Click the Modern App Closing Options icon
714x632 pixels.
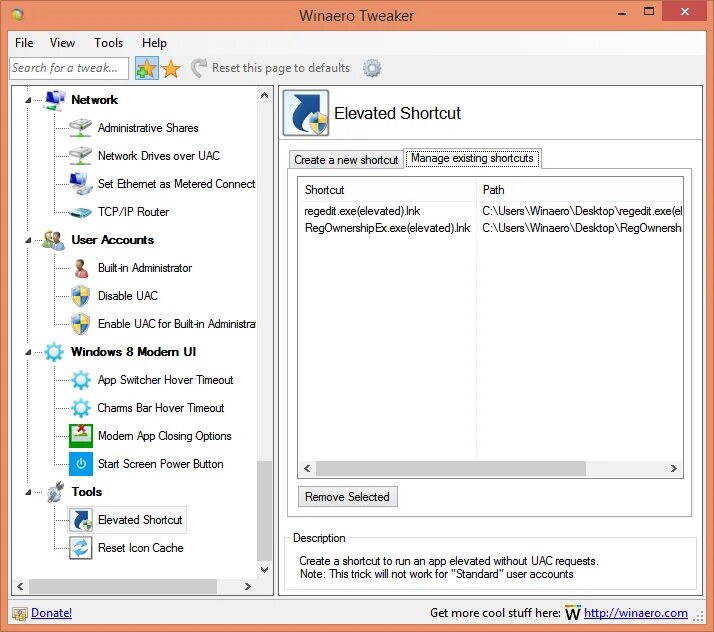click(81, 436)
